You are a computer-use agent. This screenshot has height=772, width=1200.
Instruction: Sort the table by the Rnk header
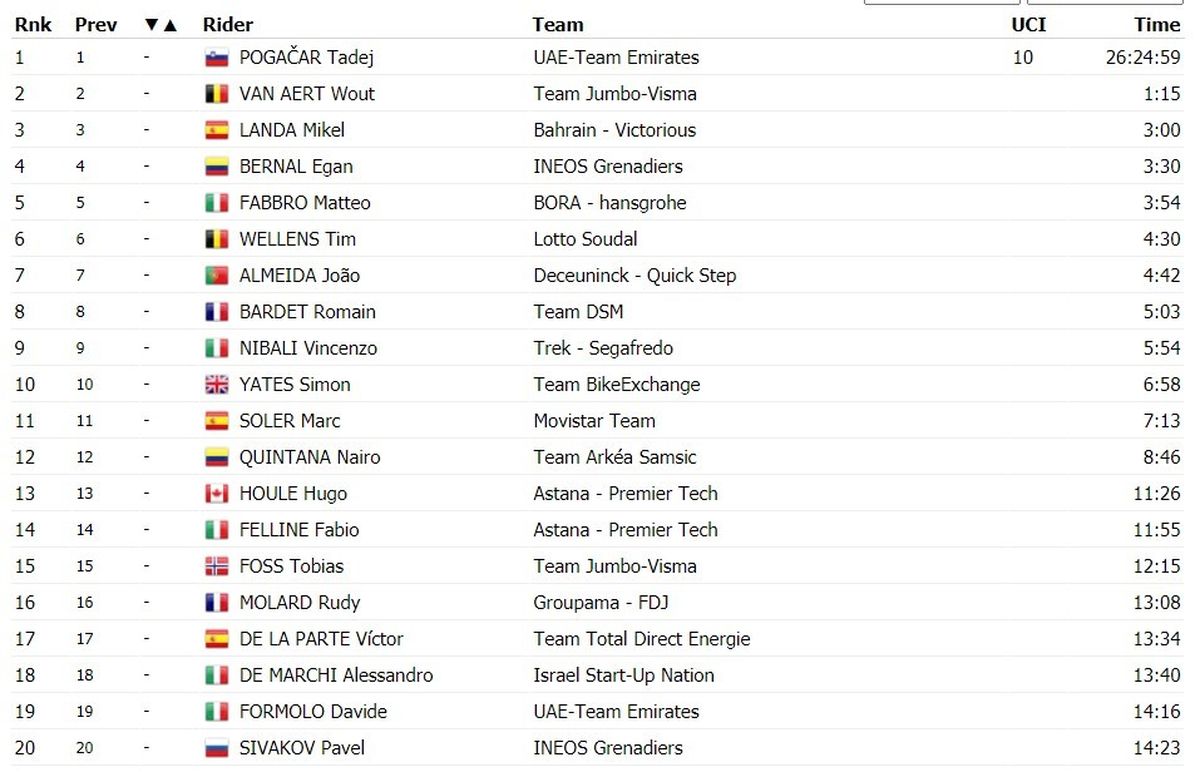coord(32,25)
